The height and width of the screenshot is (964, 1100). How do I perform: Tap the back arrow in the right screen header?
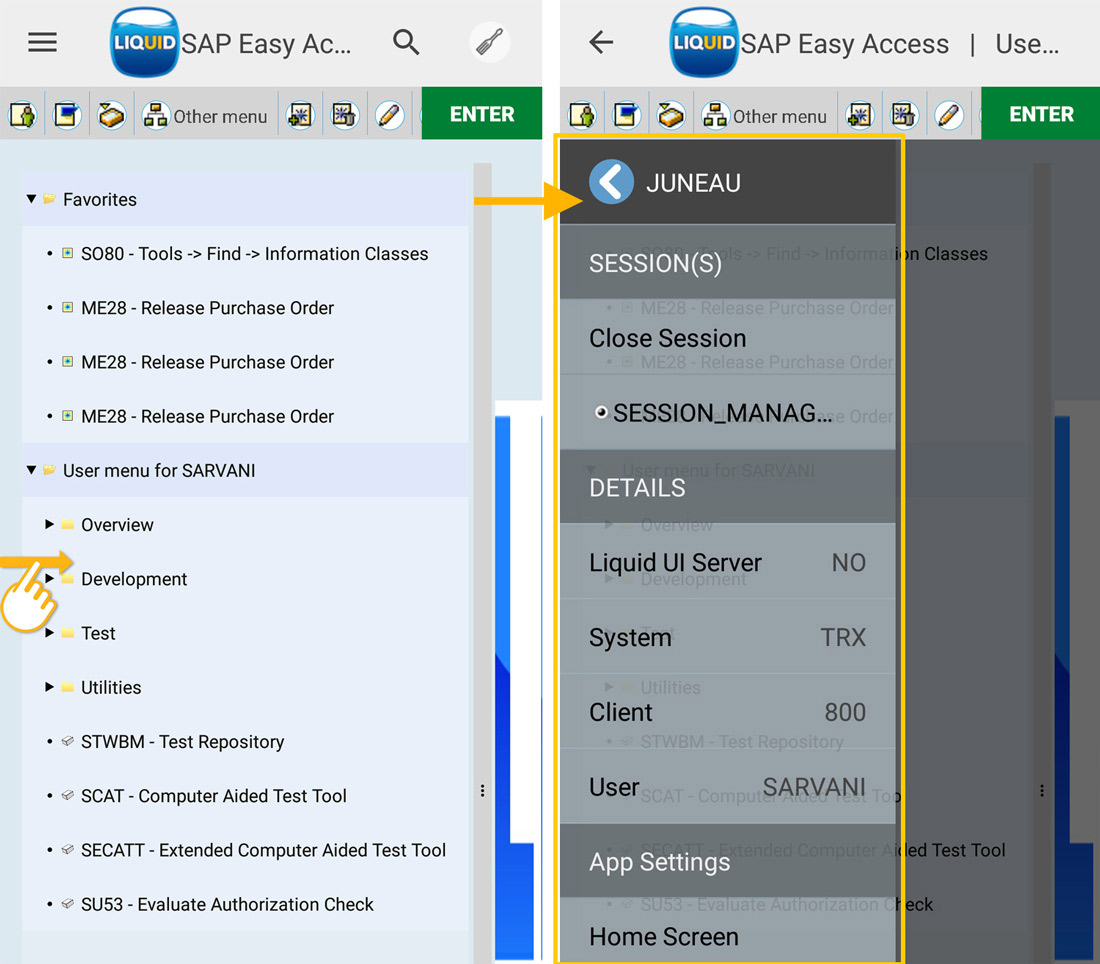point(601,42)
